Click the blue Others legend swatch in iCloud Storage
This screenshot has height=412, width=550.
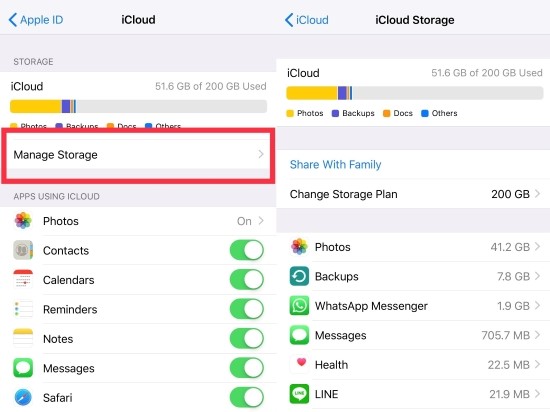pyautogui.click(x=425, y=113)
